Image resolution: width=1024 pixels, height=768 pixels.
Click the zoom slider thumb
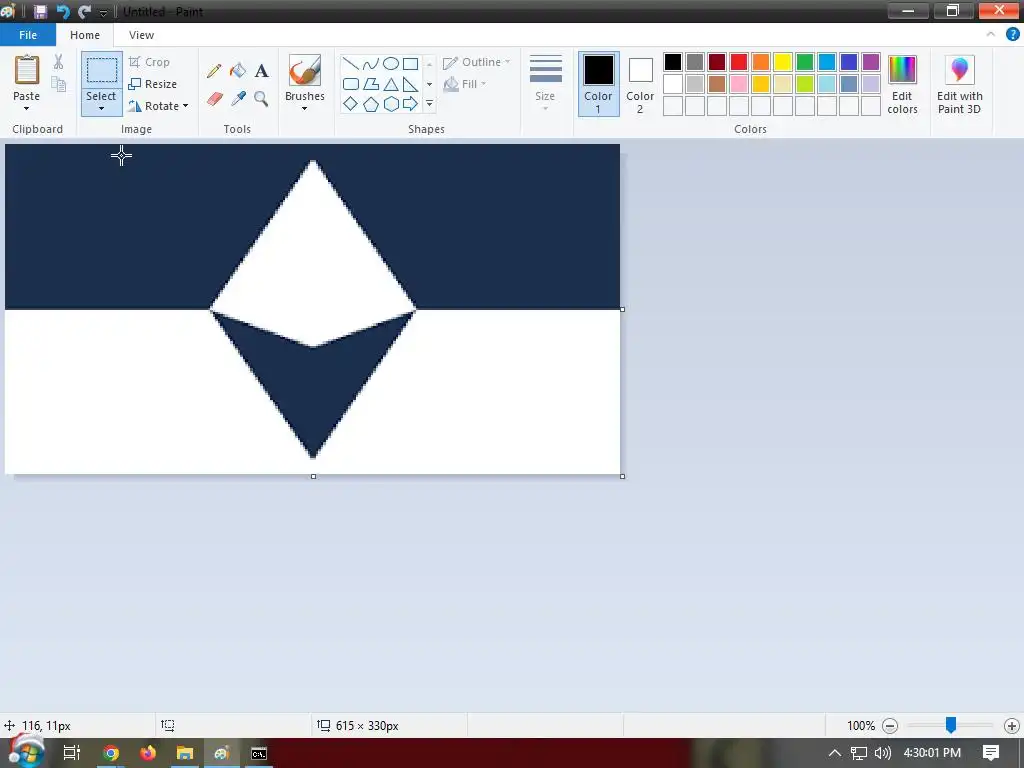[x=951, y=725]
